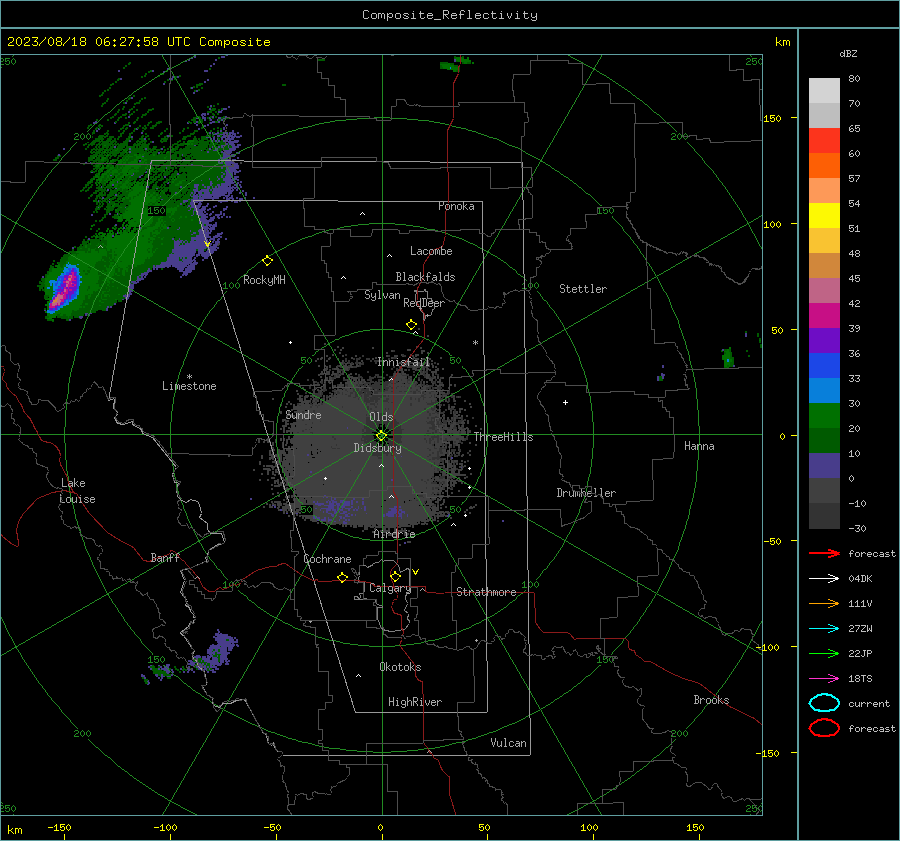Click the Limestone label
Viewport: 900px width, 841px height.
(x=189, y=386)
